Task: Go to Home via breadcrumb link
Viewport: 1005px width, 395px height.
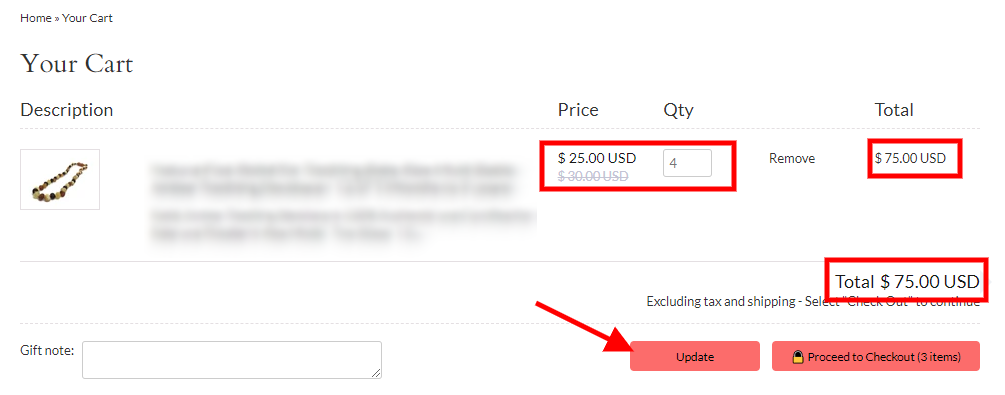Action: 36,18
